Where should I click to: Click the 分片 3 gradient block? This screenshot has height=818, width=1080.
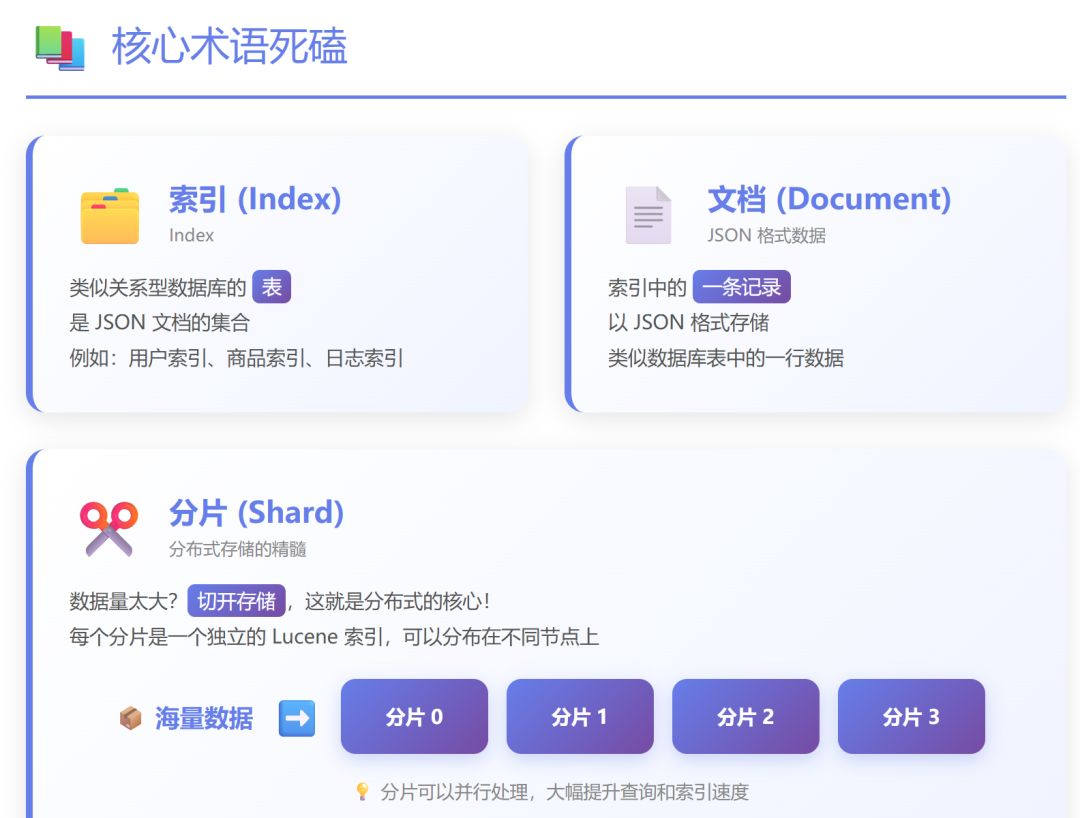click(x=912, y=716)
